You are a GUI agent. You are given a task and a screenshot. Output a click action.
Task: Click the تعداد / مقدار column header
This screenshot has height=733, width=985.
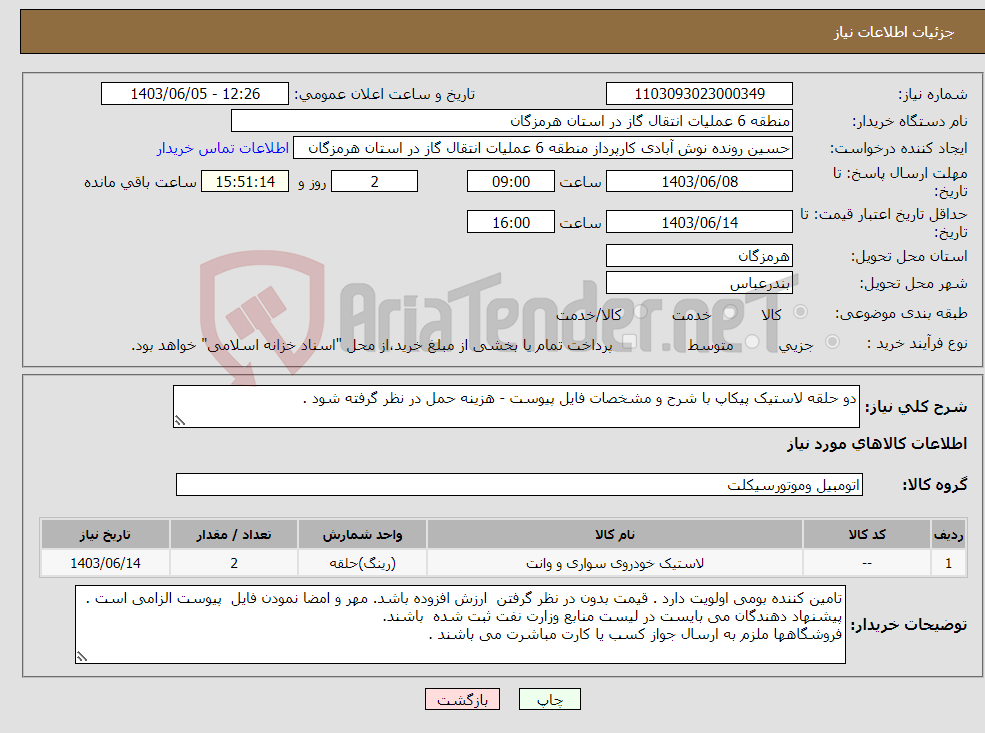tap(234, 535)
